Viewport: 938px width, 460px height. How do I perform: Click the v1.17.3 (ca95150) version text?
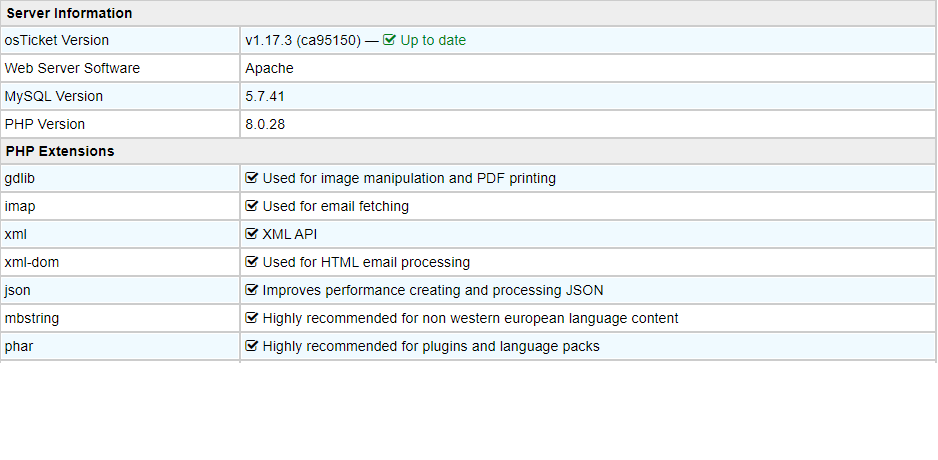click(303, 40)
